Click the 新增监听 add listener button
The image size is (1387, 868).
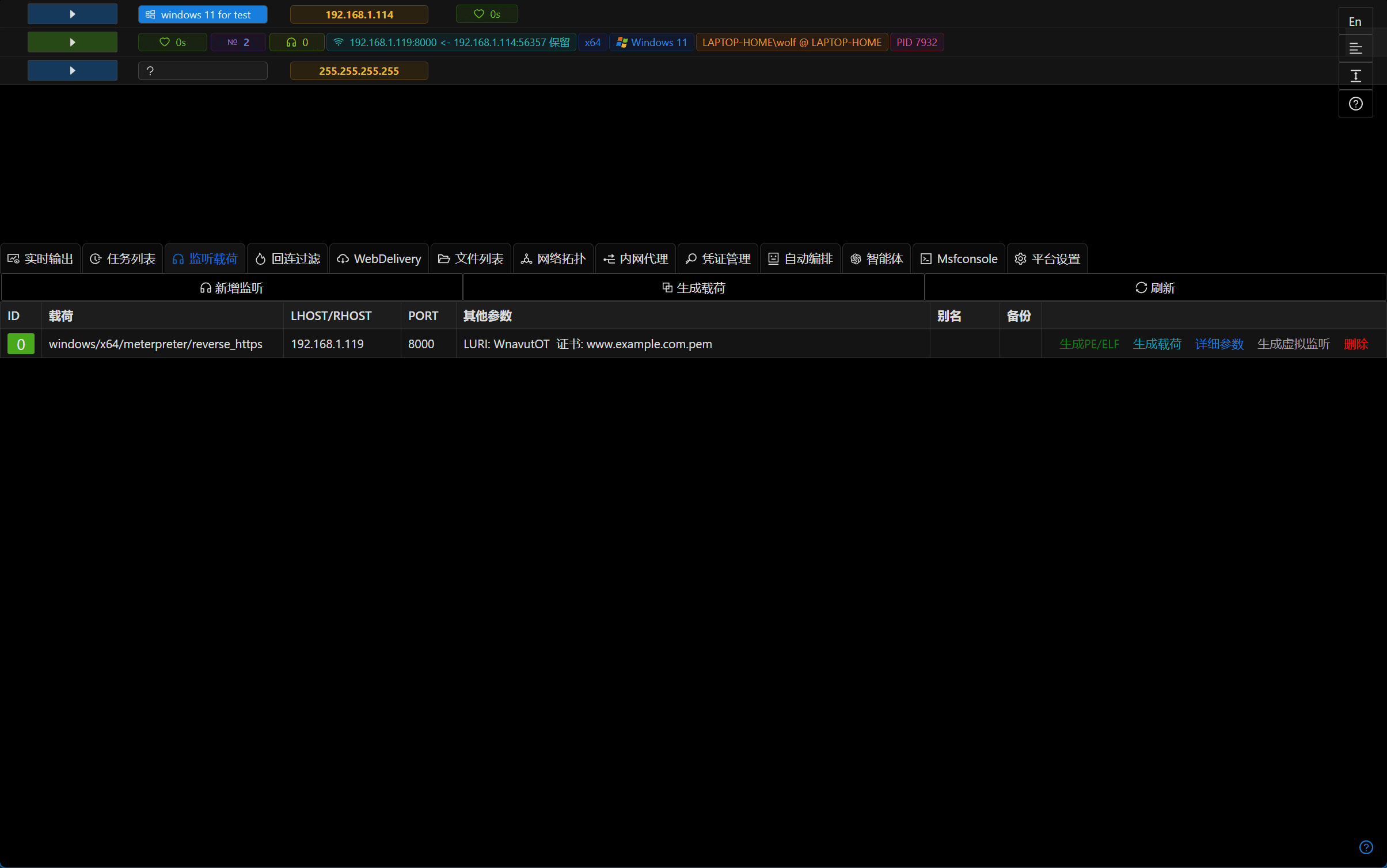[x=231, y=288]
